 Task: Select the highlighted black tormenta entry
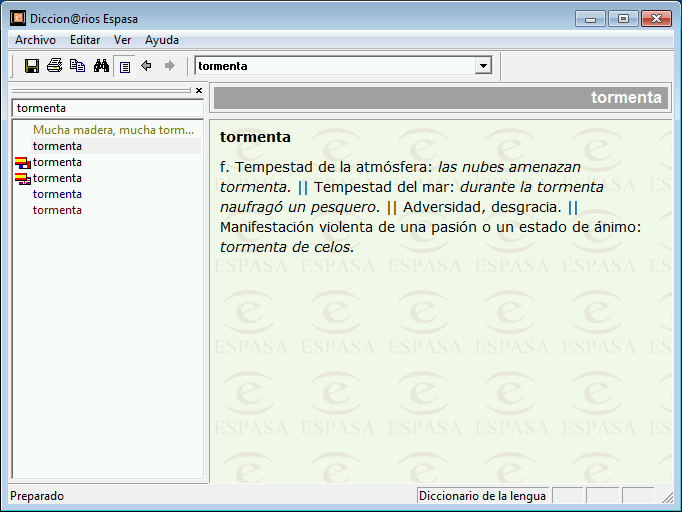tap(57, 146)
